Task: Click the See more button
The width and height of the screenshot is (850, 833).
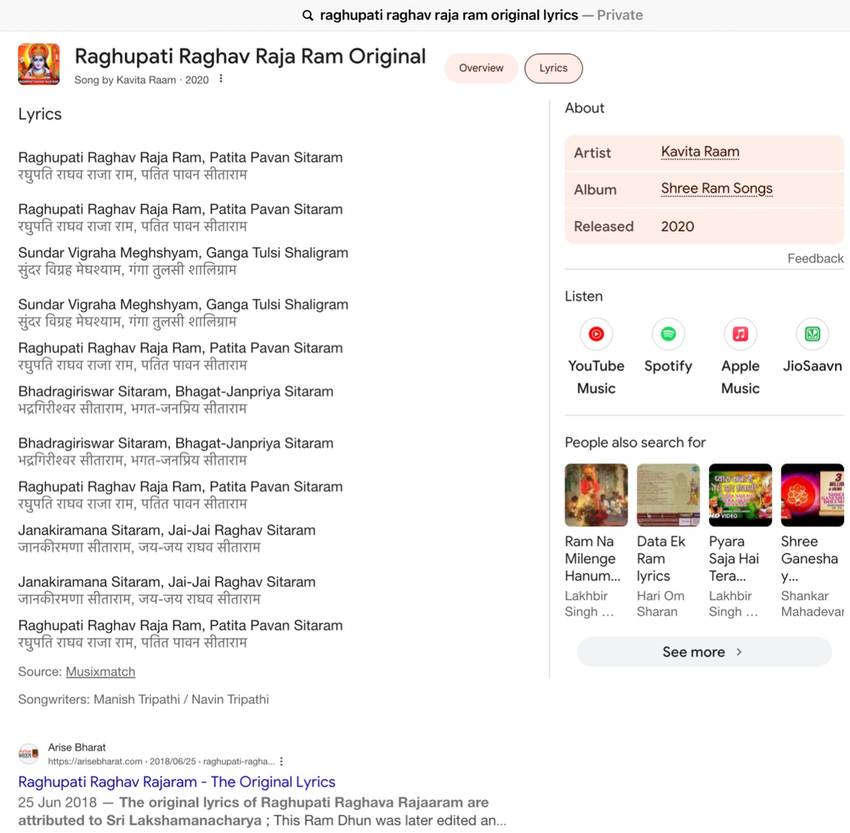Action: click(x=704, y=652)
